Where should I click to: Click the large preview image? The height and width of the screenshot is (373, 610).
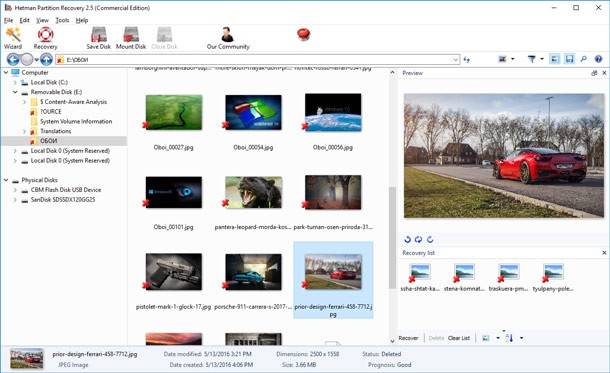click(x=503, y=156)
